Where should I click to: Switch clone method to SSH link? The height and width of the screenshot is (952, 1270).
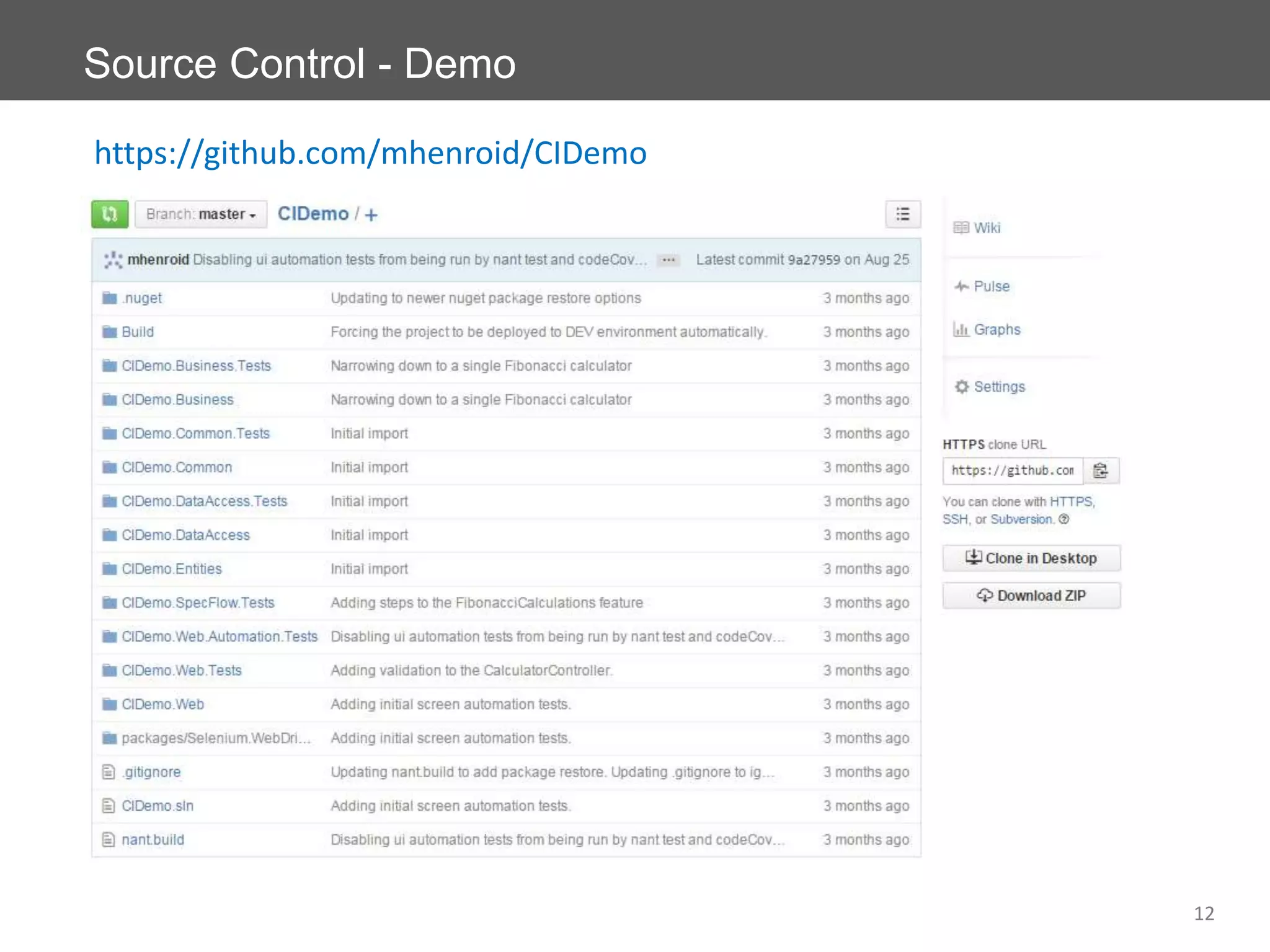point(954,519)
